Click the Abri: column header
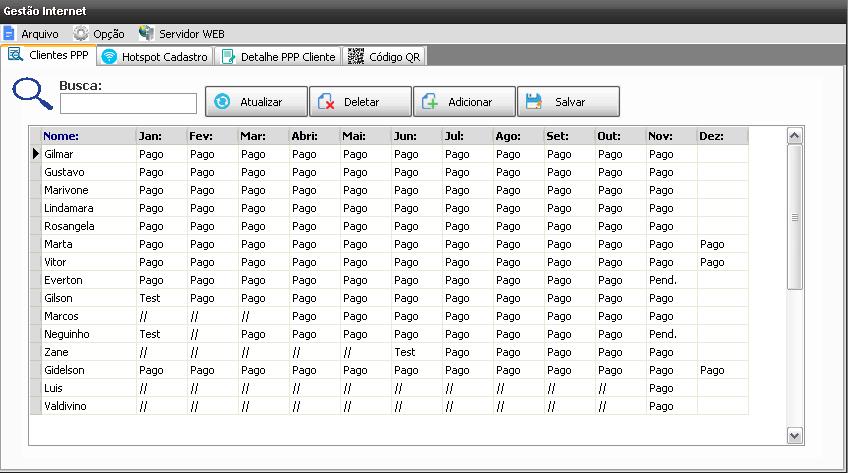The height and width of the screenshot is (473, 848). [314, 136]
